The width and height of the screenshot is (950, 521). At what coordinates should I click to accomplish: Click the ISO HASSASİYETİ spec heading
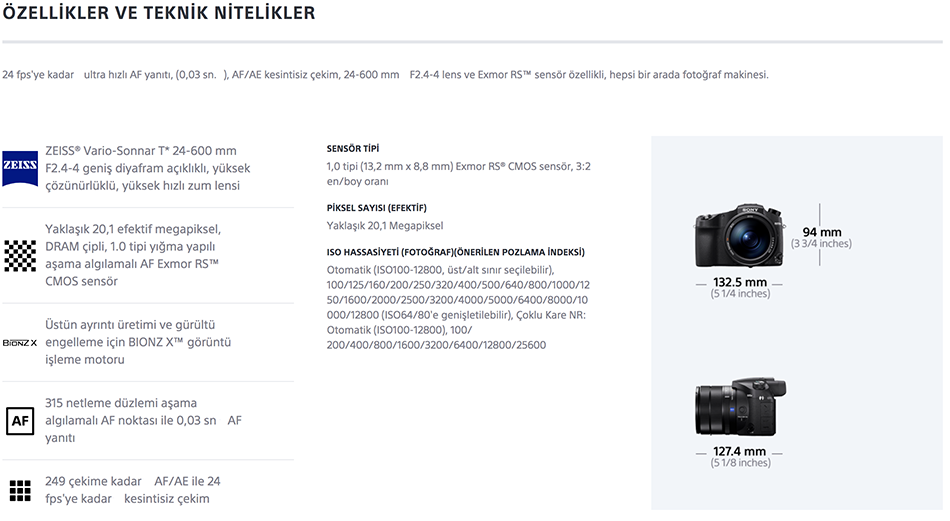pyautogui.click(x=456, y=252)
